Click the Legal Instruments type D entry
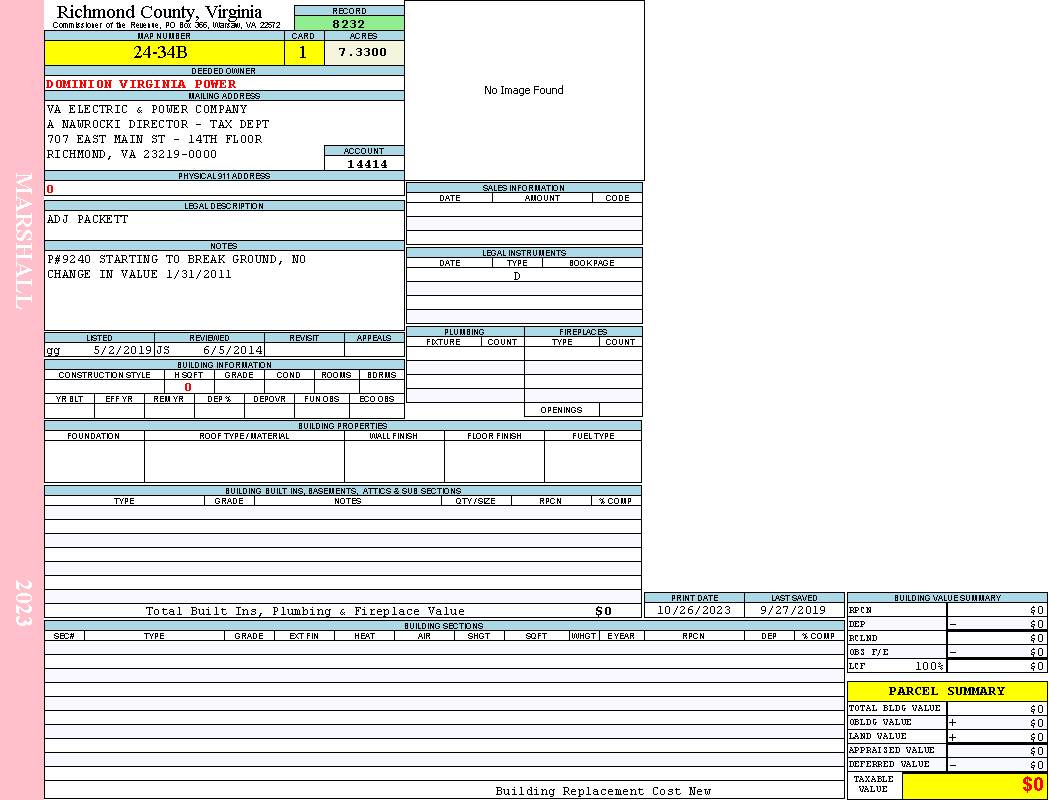 pos(517,276)
